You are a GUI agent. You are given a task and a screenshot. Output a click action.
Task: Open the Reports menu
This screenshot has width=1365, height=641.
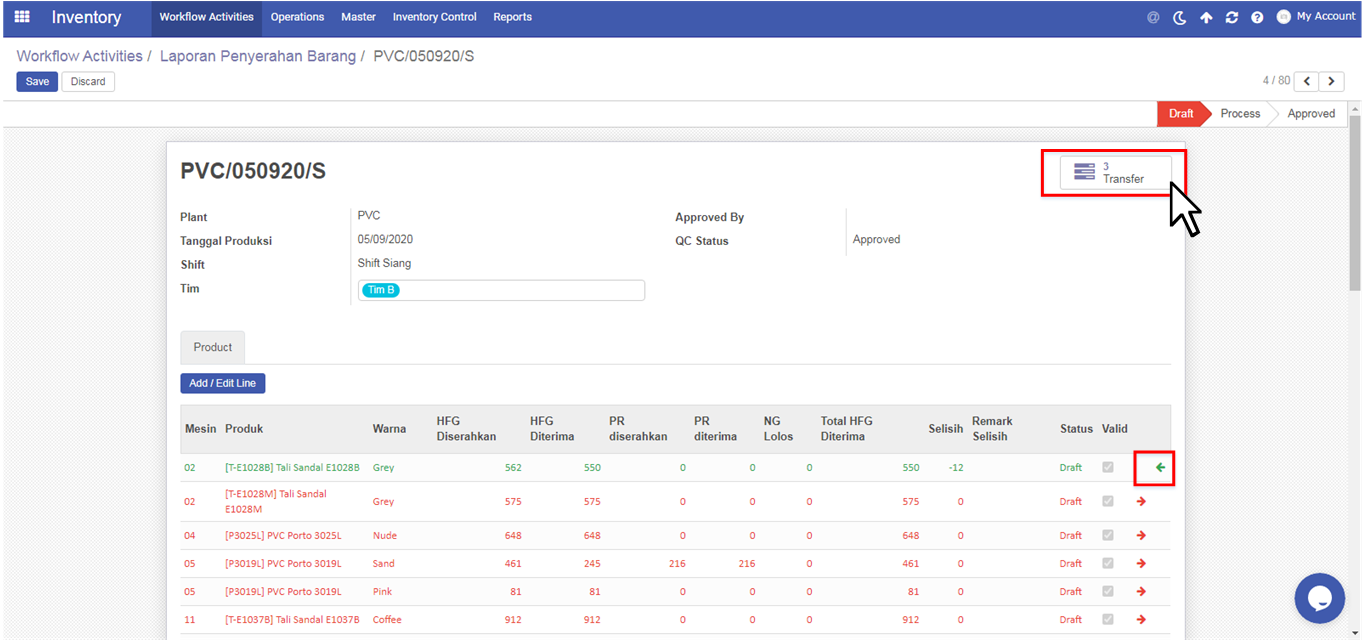point(512,17)
